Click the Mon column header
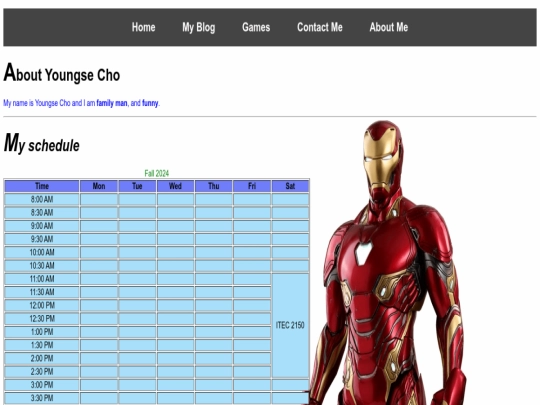 [x=99, y=186]
